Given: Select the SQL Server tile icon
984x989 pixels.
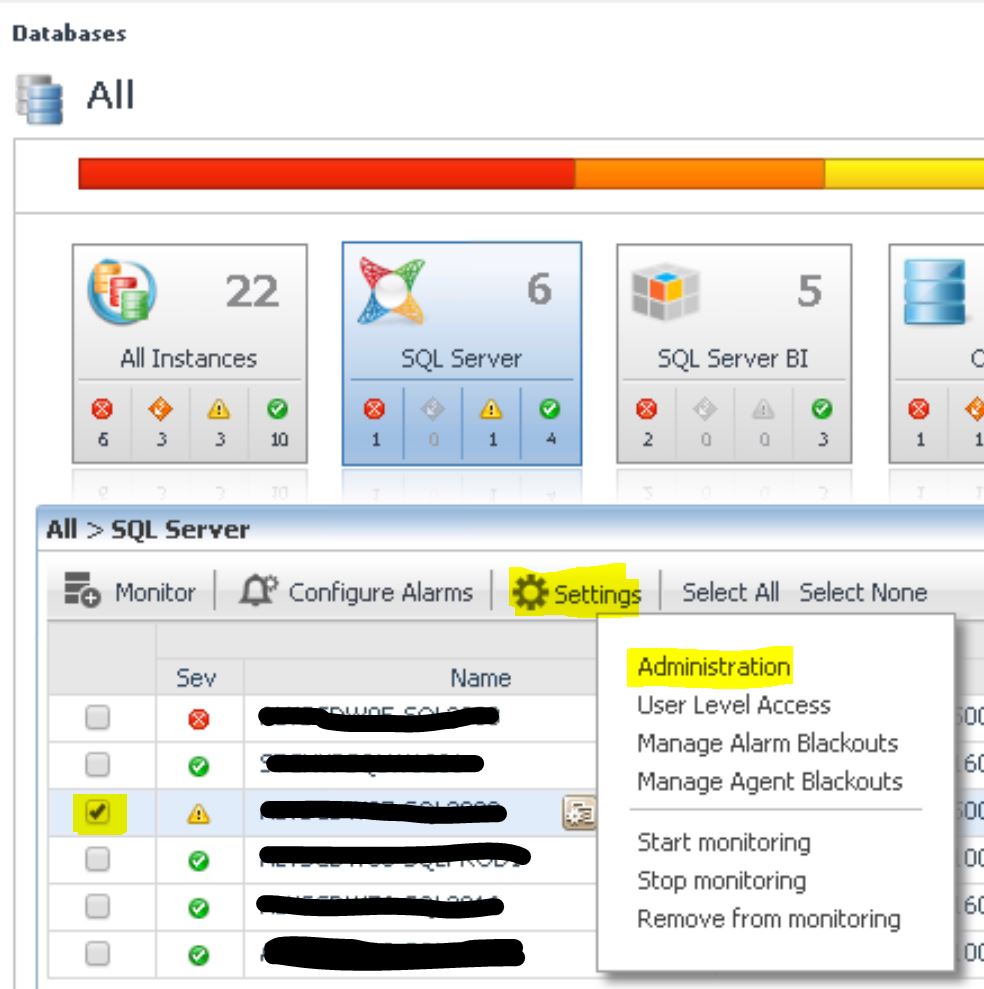Looking at the screenshot, I should (x=392, y=291).
